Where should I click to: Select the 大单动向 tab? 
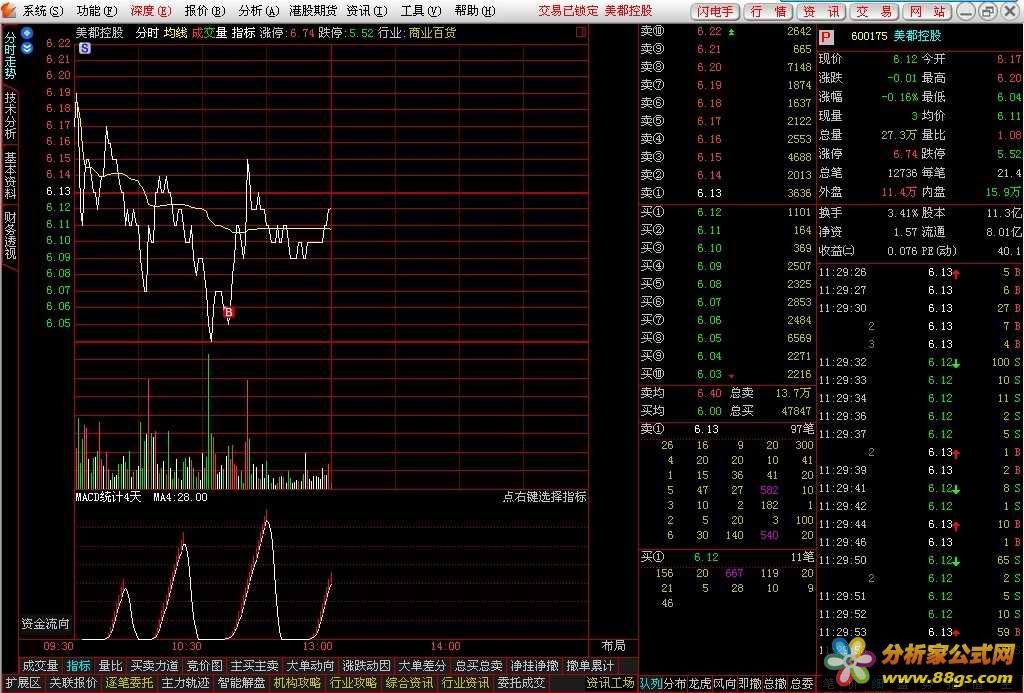310,666
